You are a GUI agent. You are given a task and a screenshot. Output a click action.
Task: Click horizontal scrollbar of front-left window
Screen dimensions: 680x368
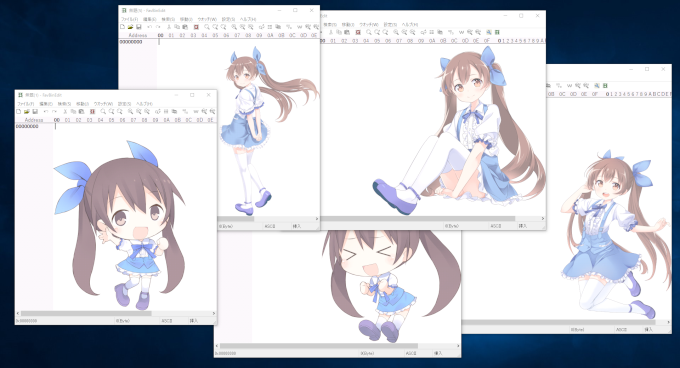[x=86, y=313]
